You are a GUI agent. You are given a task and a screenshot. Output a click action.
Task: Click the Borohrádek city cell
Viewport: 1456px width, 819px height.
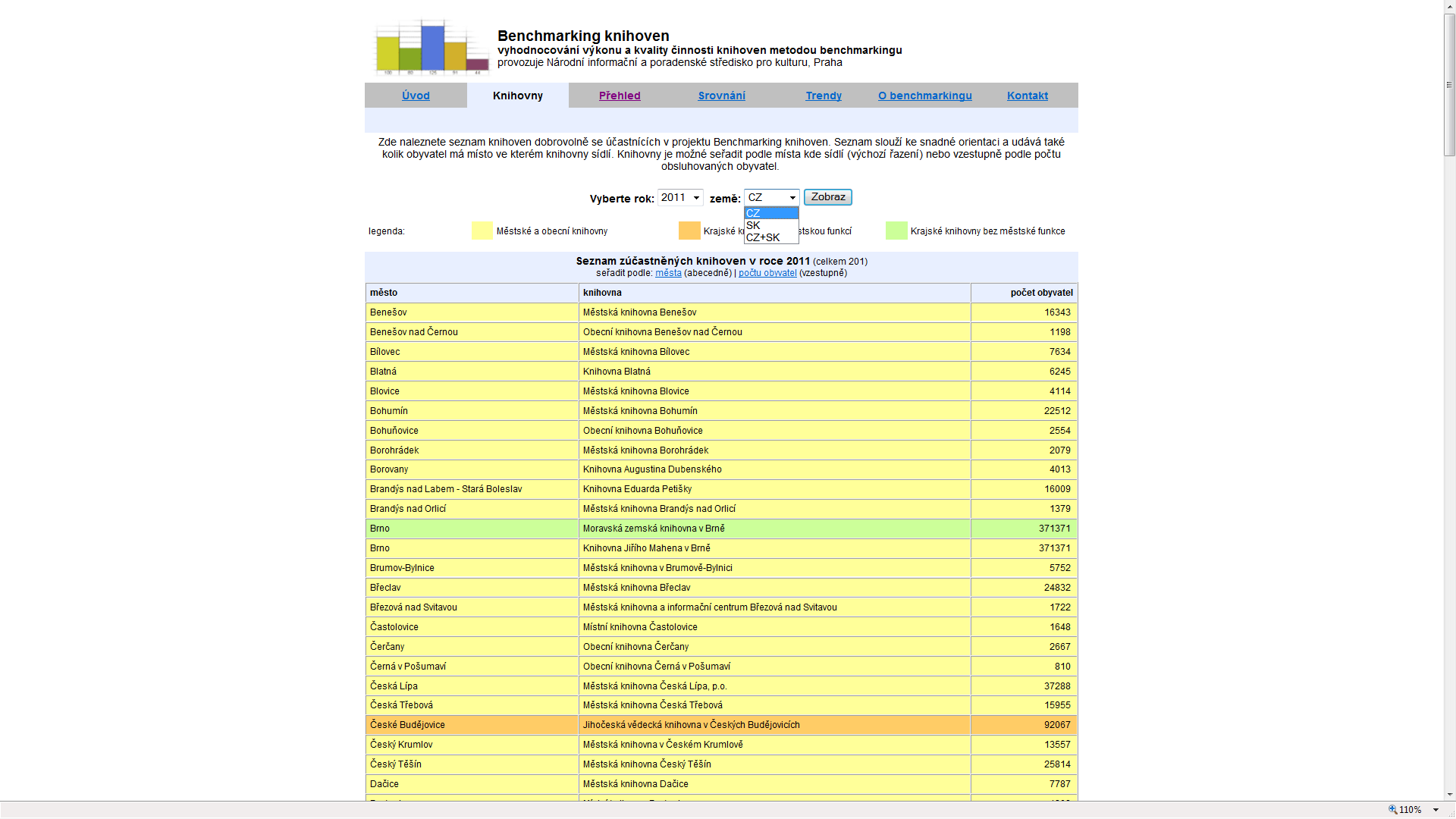472,450
